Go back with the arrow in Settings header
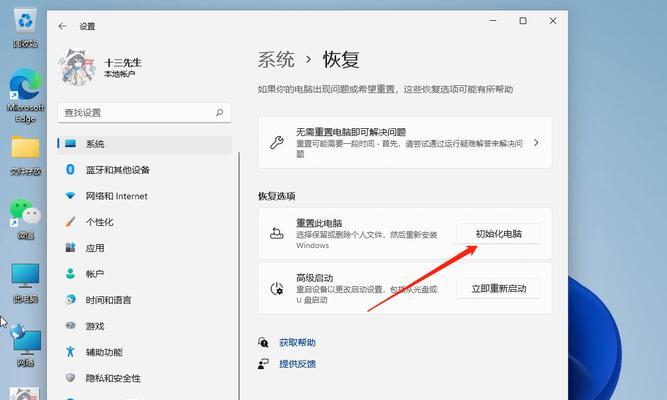Screen dimensions: 667x400 coord(62,26)
